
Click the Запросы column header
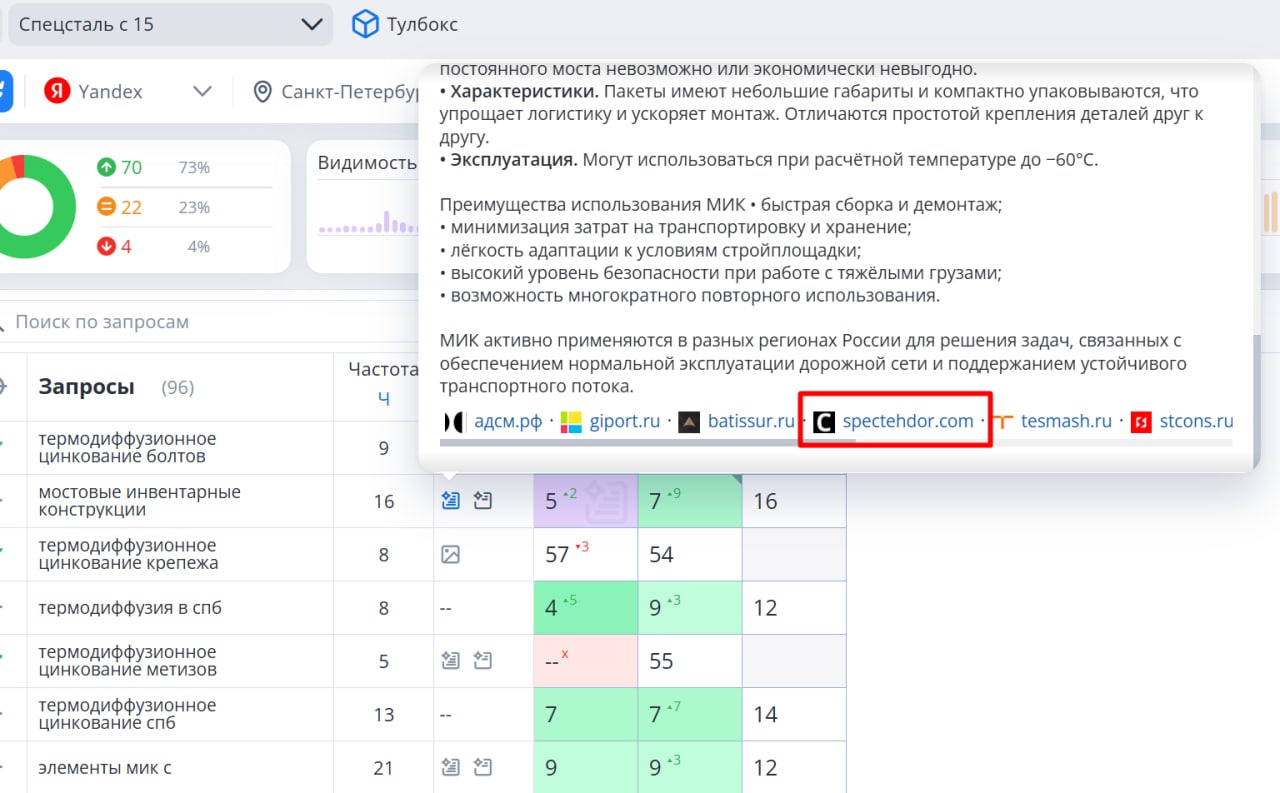86,387
